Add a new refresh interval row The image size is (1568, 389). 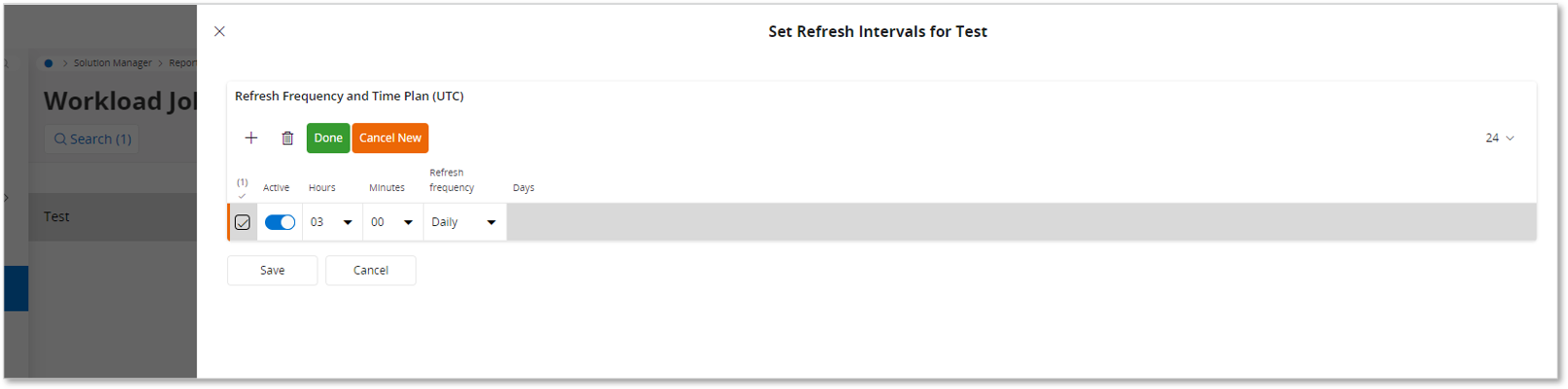click(251, 138)
